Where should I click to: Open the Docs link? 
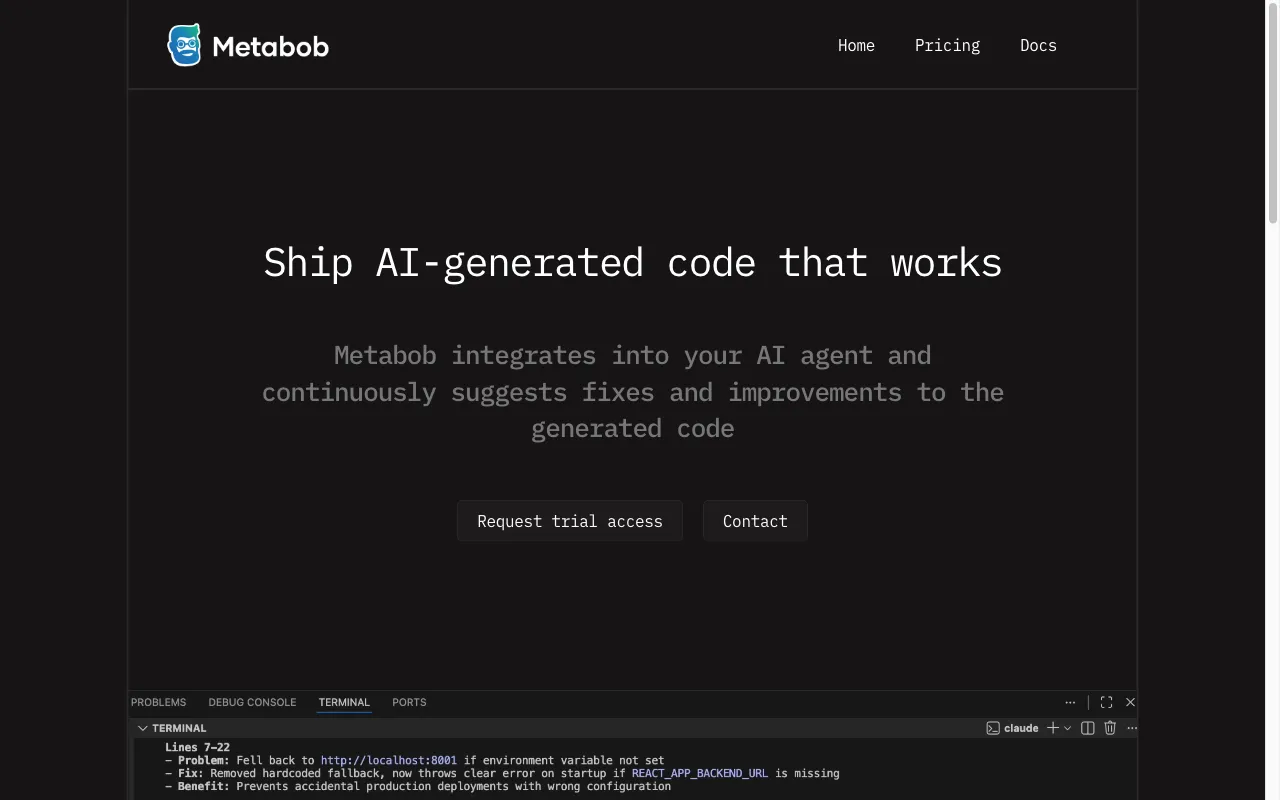click(1038, 45)
